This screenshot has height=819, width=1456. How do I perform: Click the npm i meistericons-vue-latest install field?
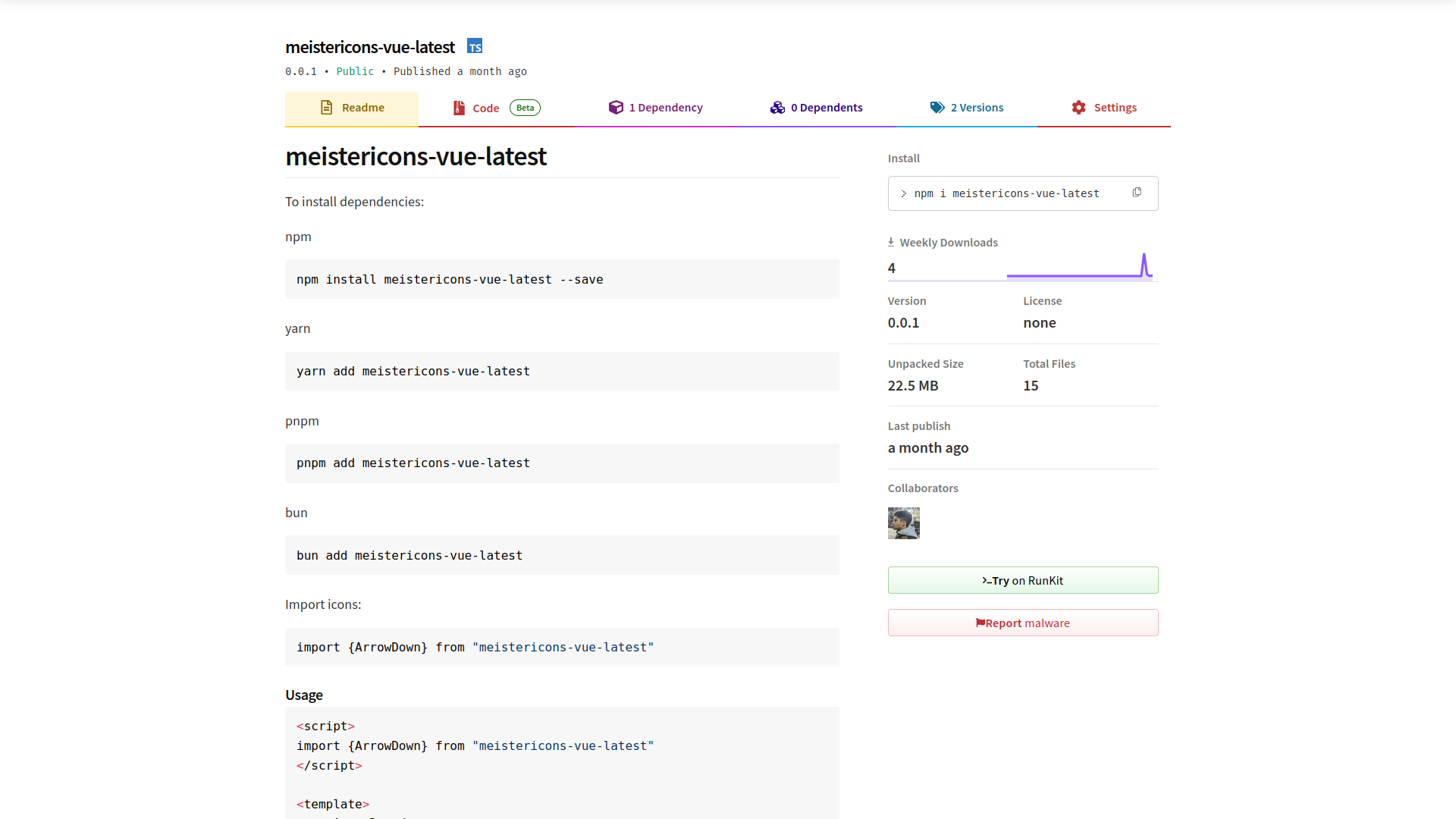click(x=1023, y=193)
